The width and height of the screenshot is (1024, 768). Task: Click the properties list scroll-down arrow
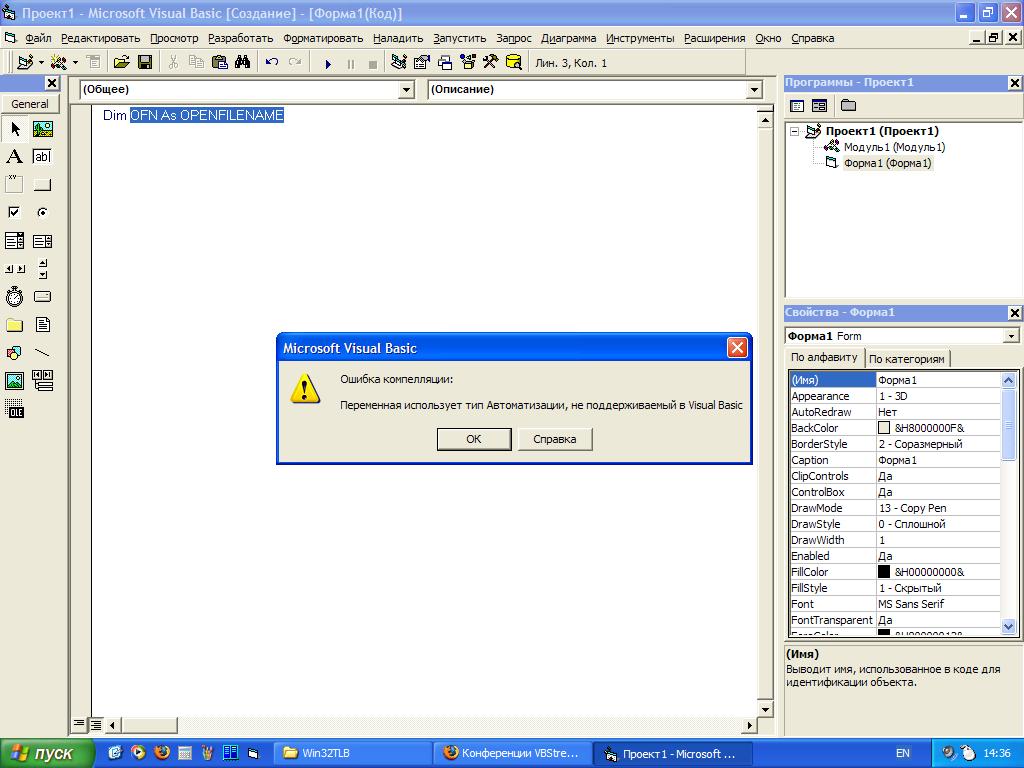point(1008,626)
